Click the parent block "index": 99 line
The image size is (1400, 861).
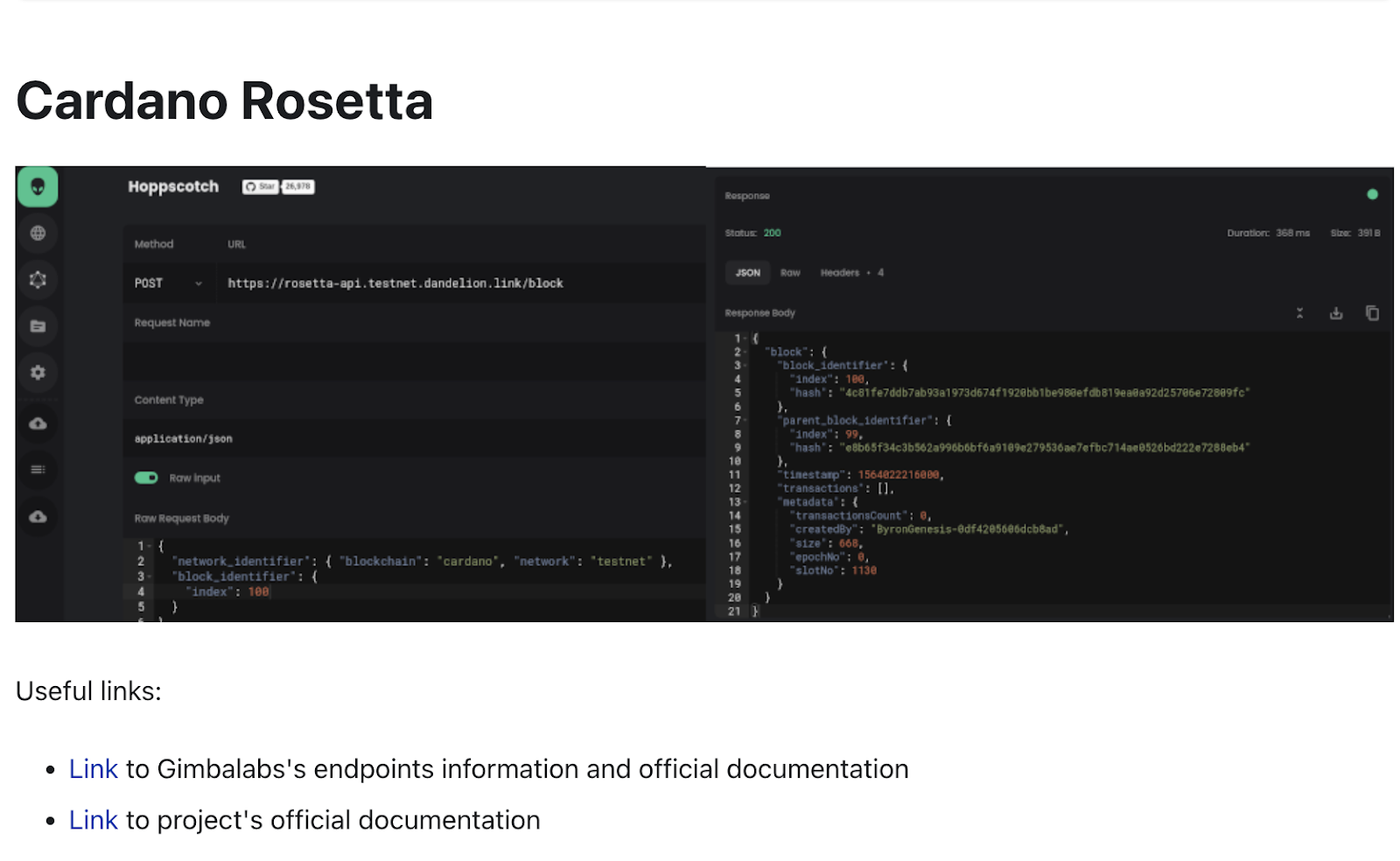pos(826,434)
